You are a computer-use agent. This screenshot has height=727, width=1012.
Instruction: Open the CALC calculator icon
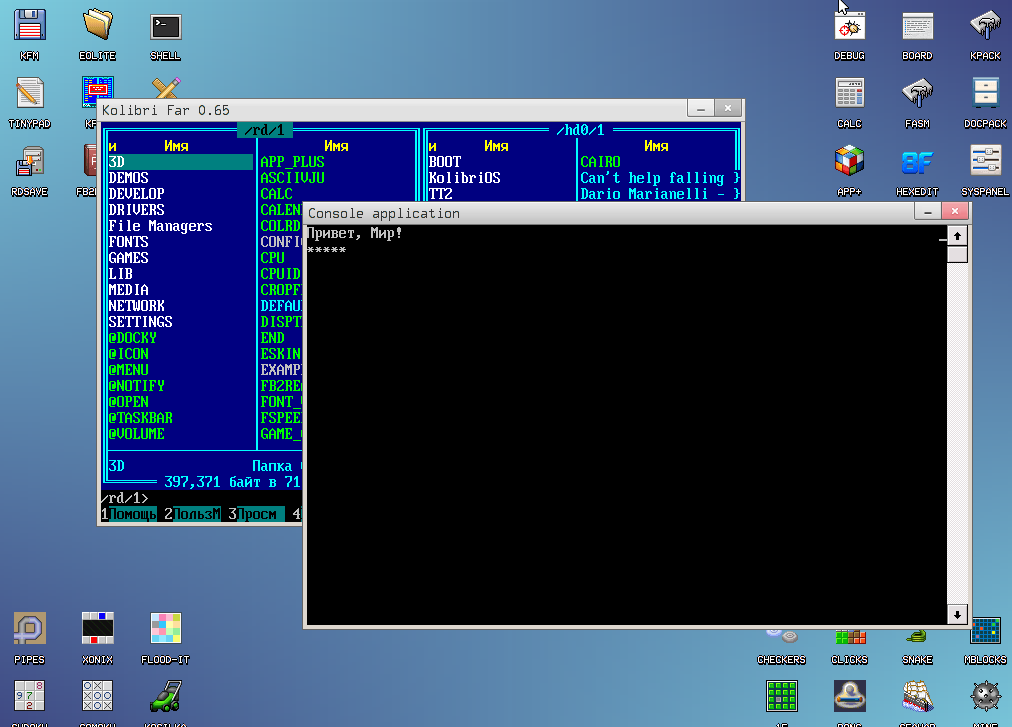(849, 94)
